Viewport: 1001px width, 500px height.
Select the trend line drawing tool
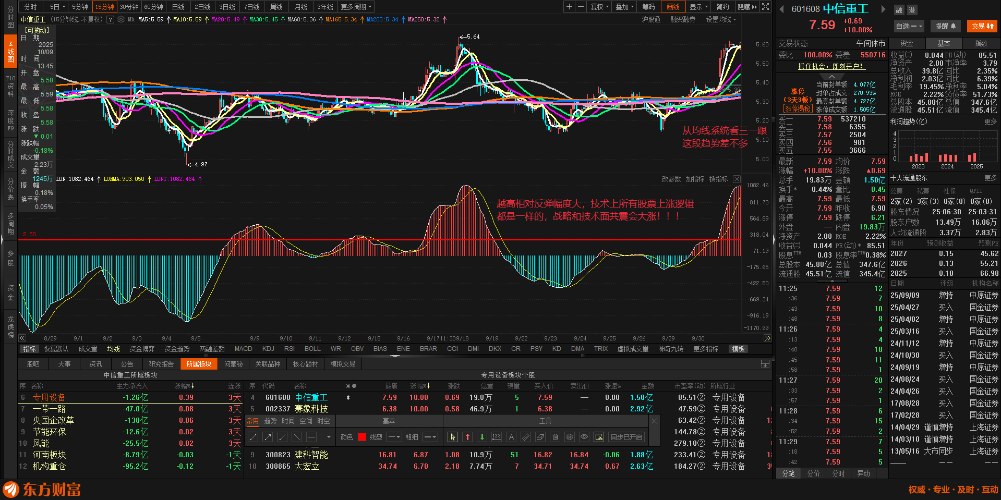pyautogui.click(x=255, y=437)
